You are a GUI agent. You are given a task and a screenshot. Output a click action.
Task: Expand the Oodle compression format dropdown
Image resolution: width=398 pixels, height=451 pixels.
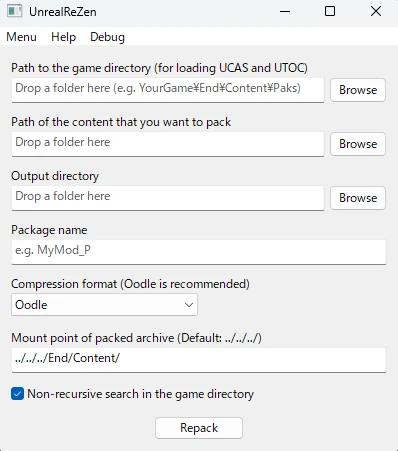104,305
